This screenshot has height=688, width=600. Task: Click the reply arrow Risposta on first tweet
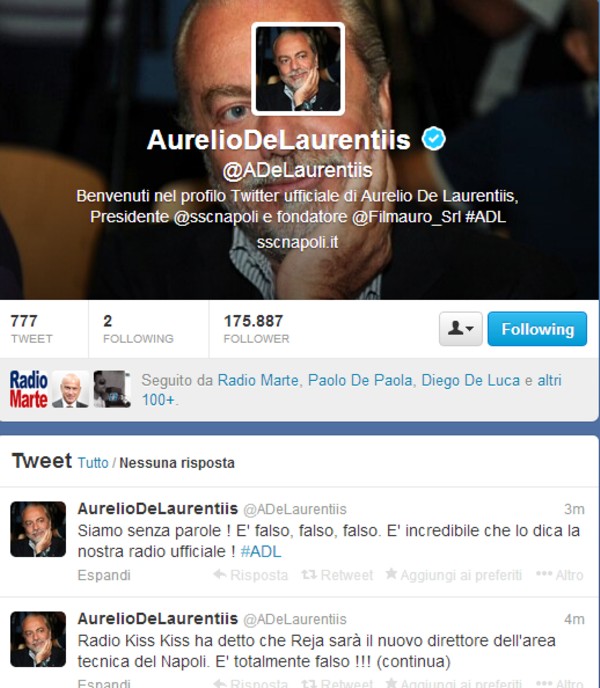[x=251, y=575]
